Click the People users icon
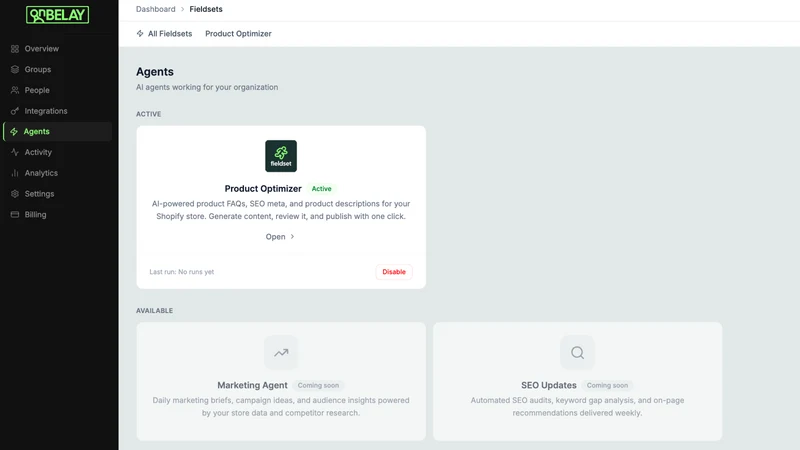Screen dimensions: 800x450 tap(15, 90)
